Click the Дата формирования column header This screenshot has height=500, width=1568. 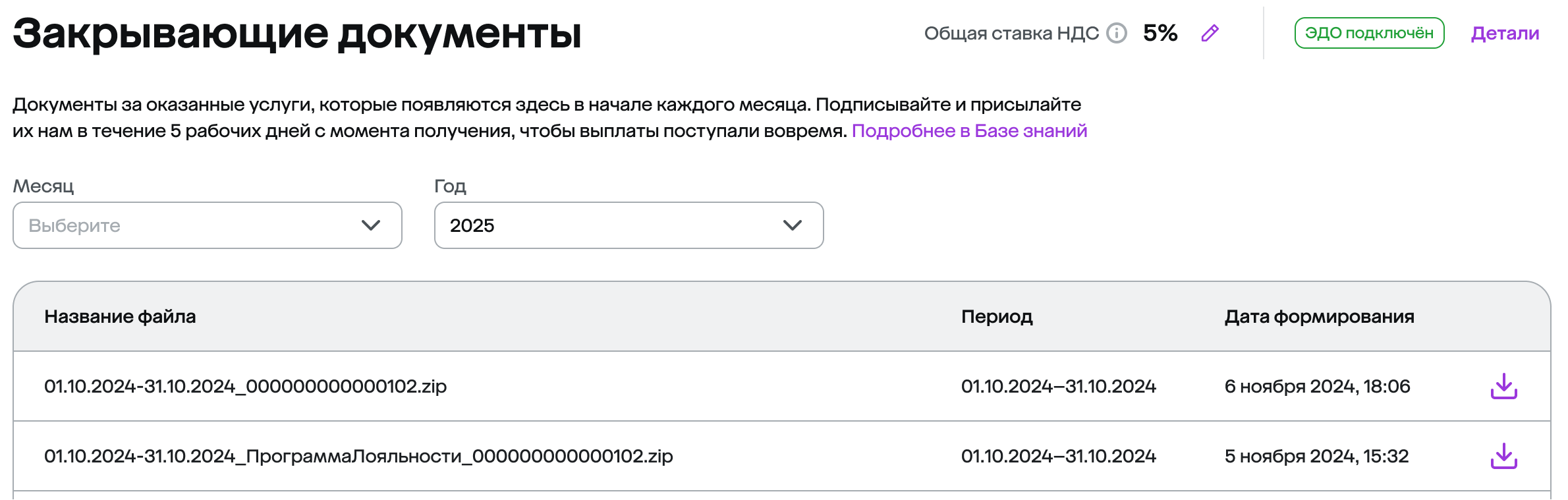pos(1320,317)
